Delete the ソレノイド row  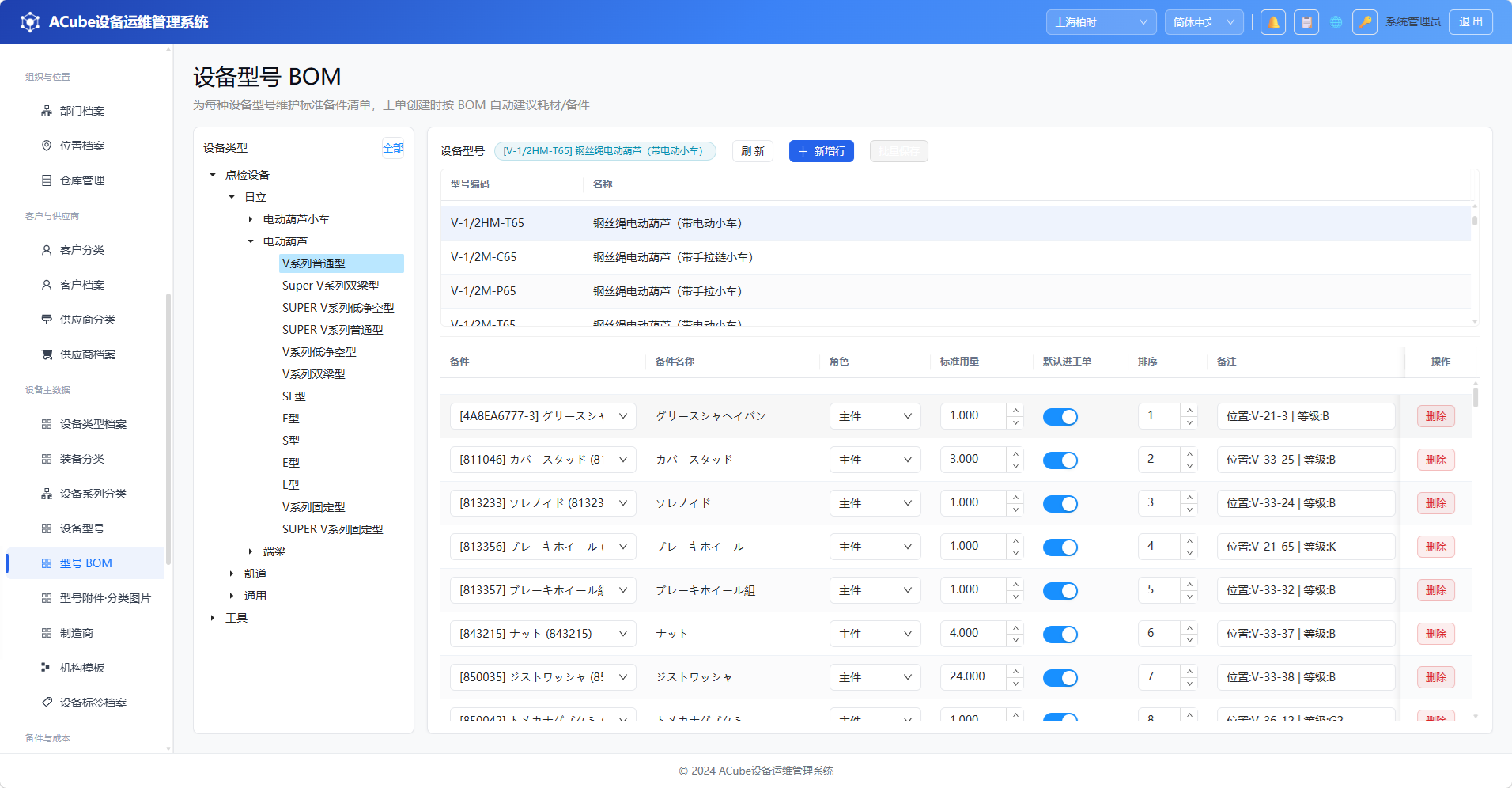[x=1436, y=503]
